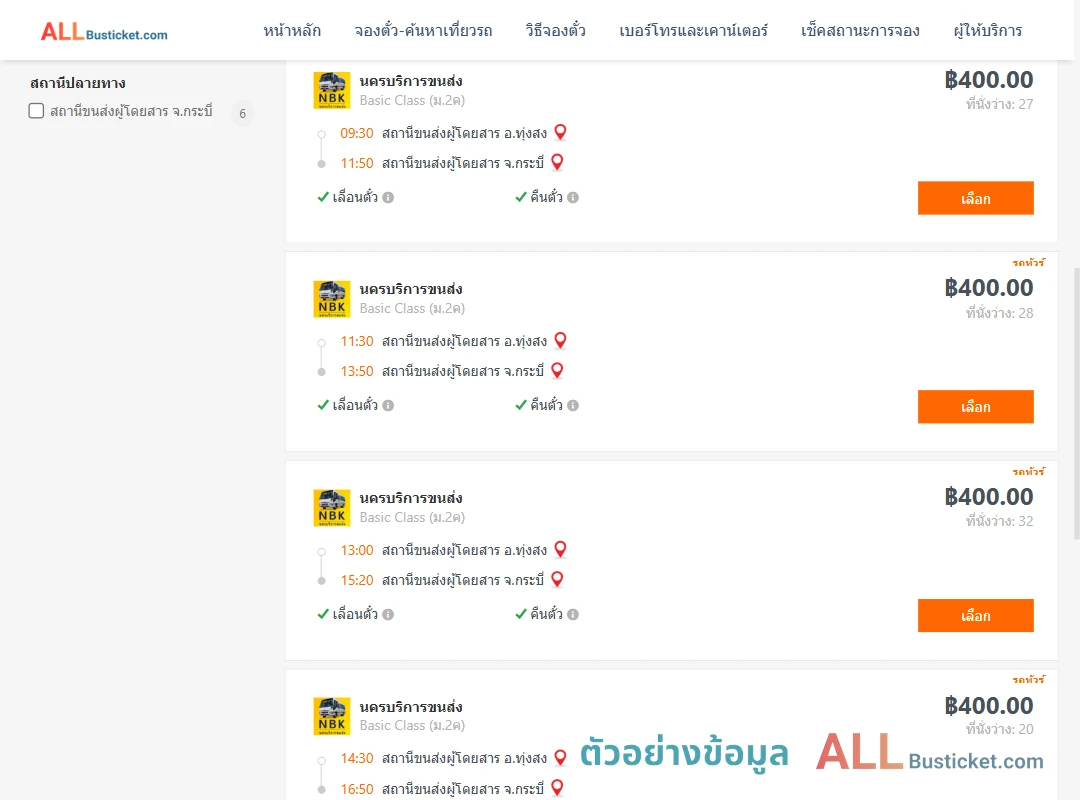Go to จองตั๋ว-ค้นหาเที่ยวรถ menu

click(x=423, y=31)
